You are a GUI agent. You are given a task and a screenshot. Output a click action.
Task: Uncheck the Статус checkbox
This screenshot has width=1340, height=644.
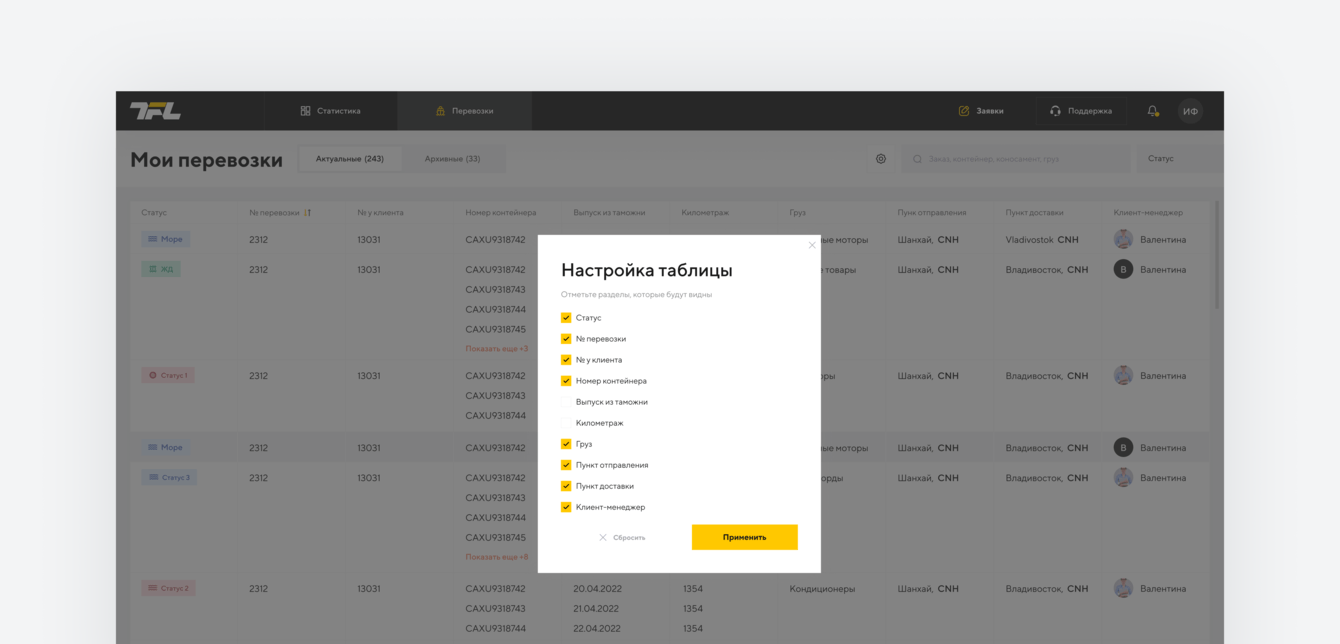click(x=566, y=318)
